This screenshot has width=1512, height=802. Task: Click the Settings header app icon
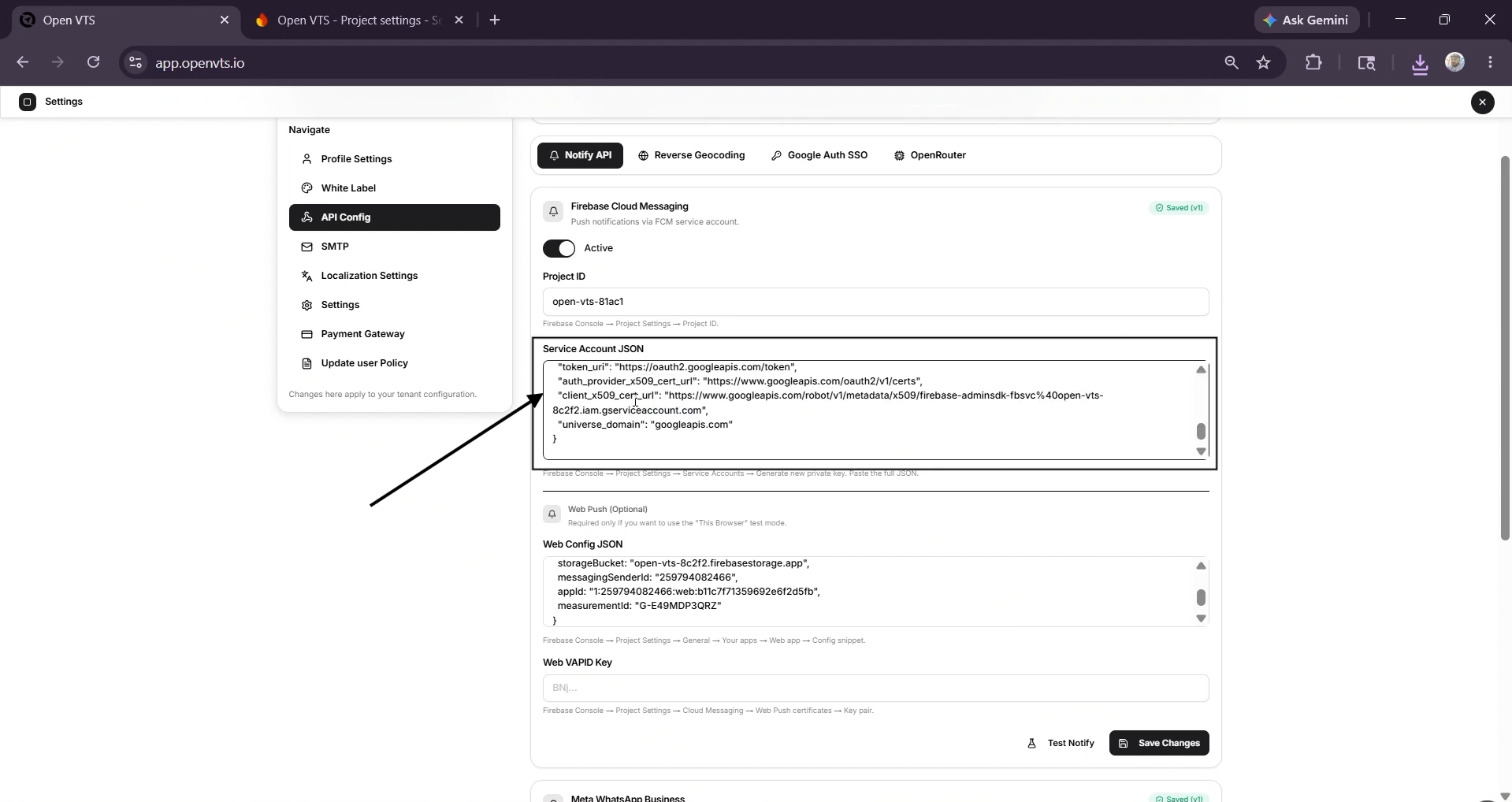28,102
